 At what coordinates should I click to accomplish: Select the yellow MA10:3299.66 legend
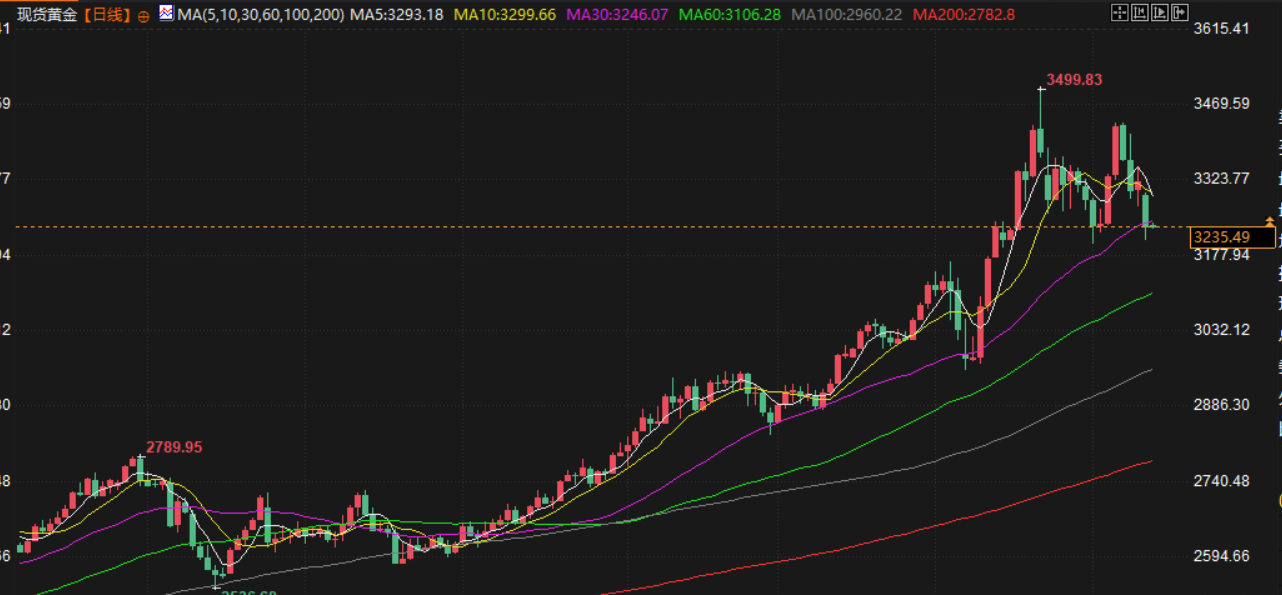pos(504,16)
